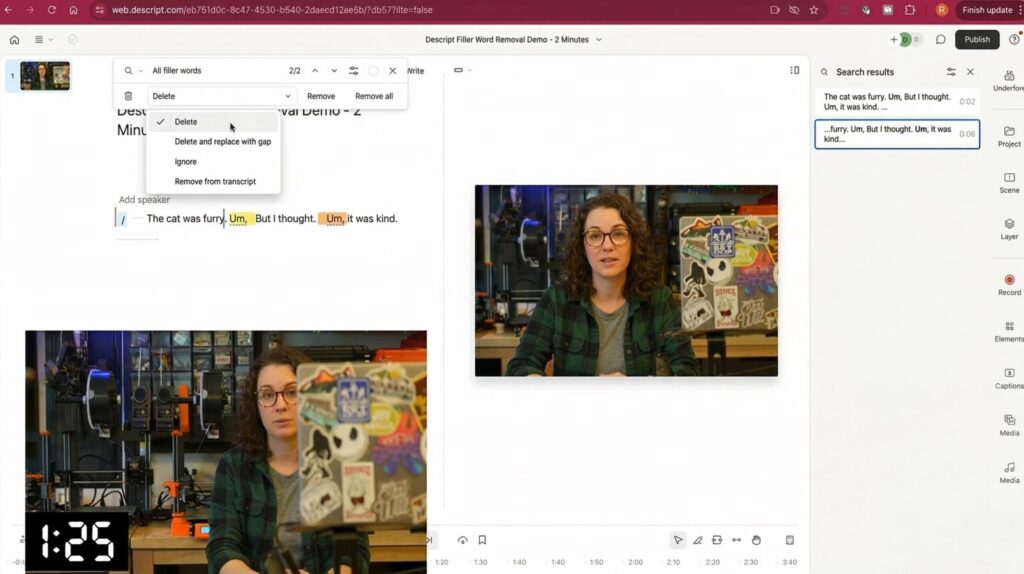Click the Publish button
The height and width of the screenshot is (574, 1024).
(977, 40)
